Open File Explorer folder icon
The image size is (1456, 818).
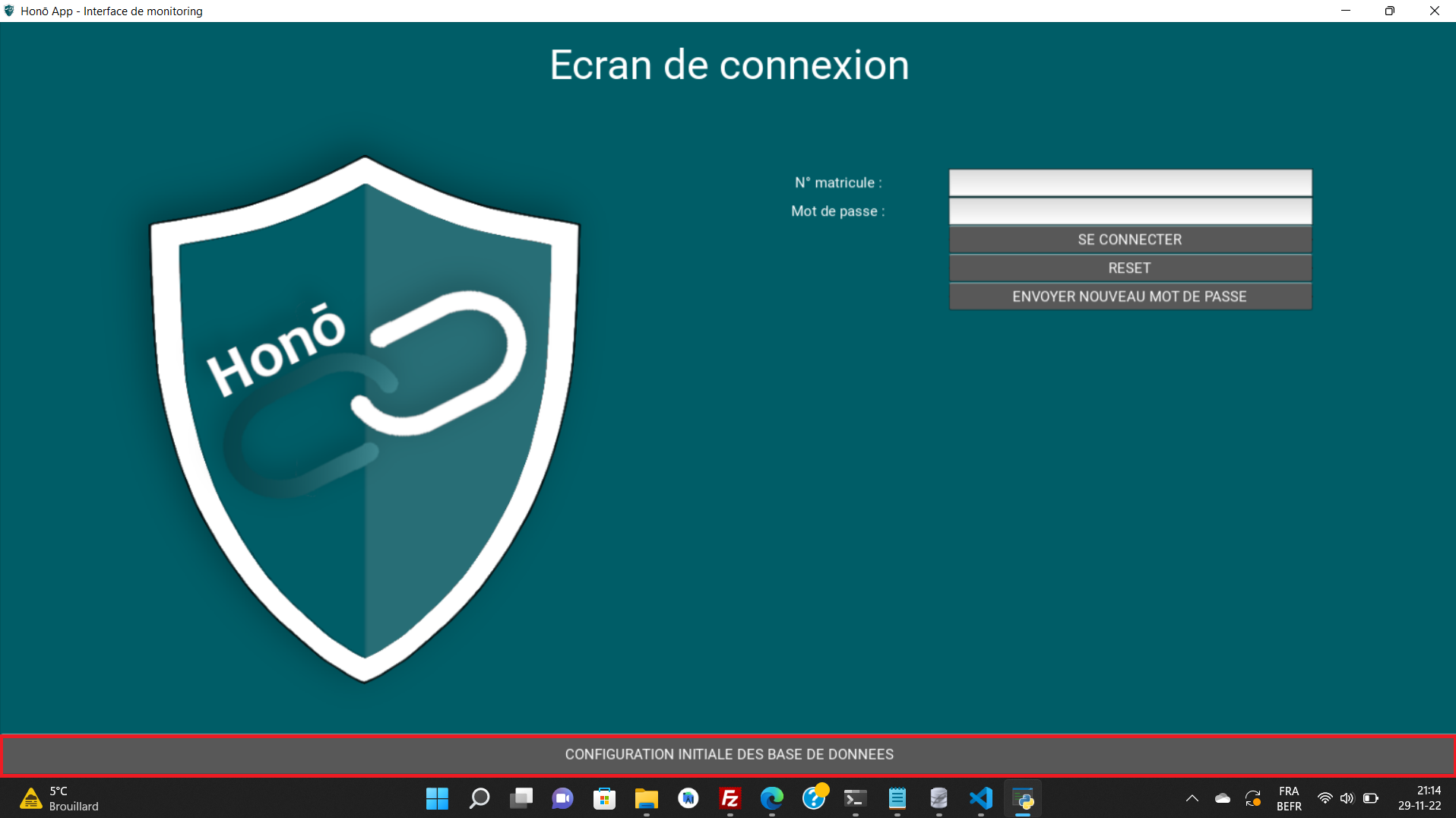click(646, 798)
